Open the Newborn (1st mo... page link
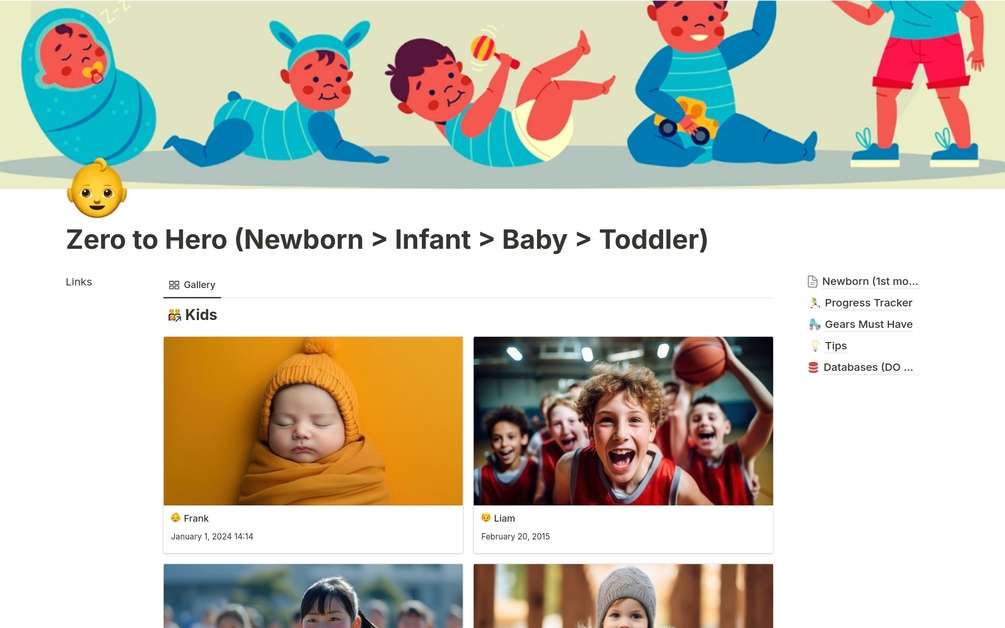Screen dimensions: 1005x628 coord(870,281)
